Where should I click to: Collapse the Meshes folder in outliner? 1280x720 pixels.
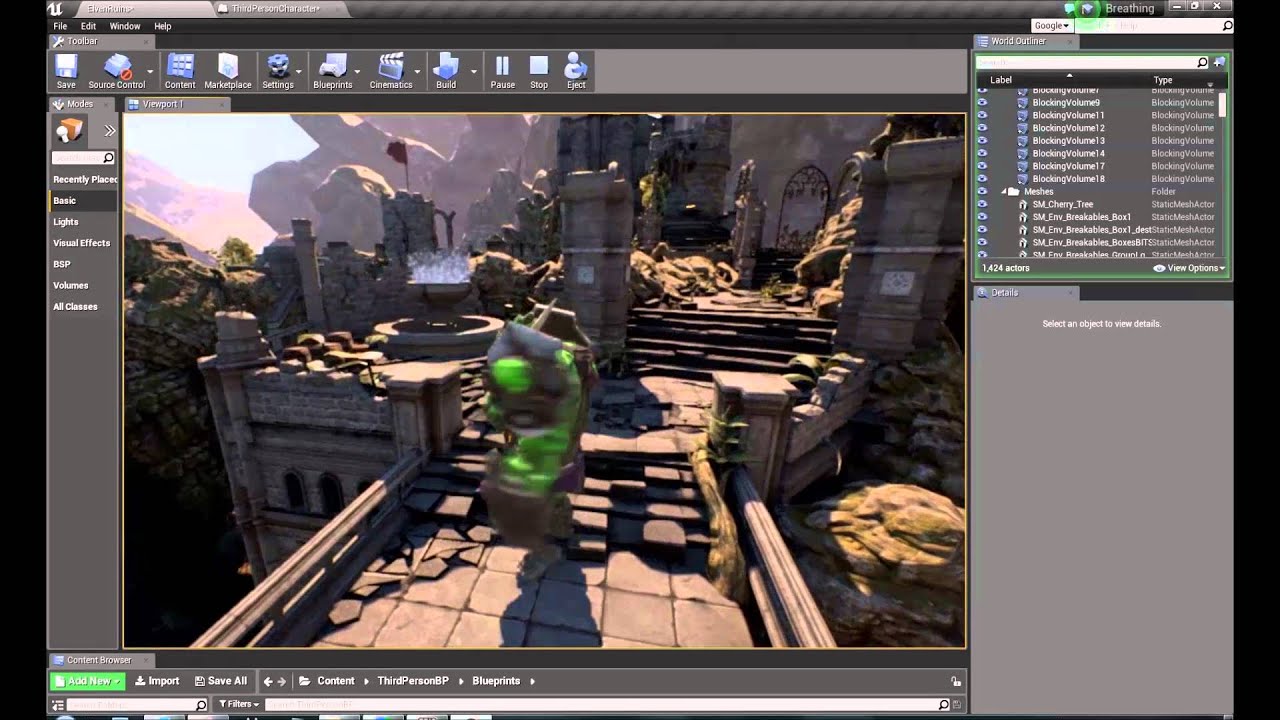click(1003, 191)
